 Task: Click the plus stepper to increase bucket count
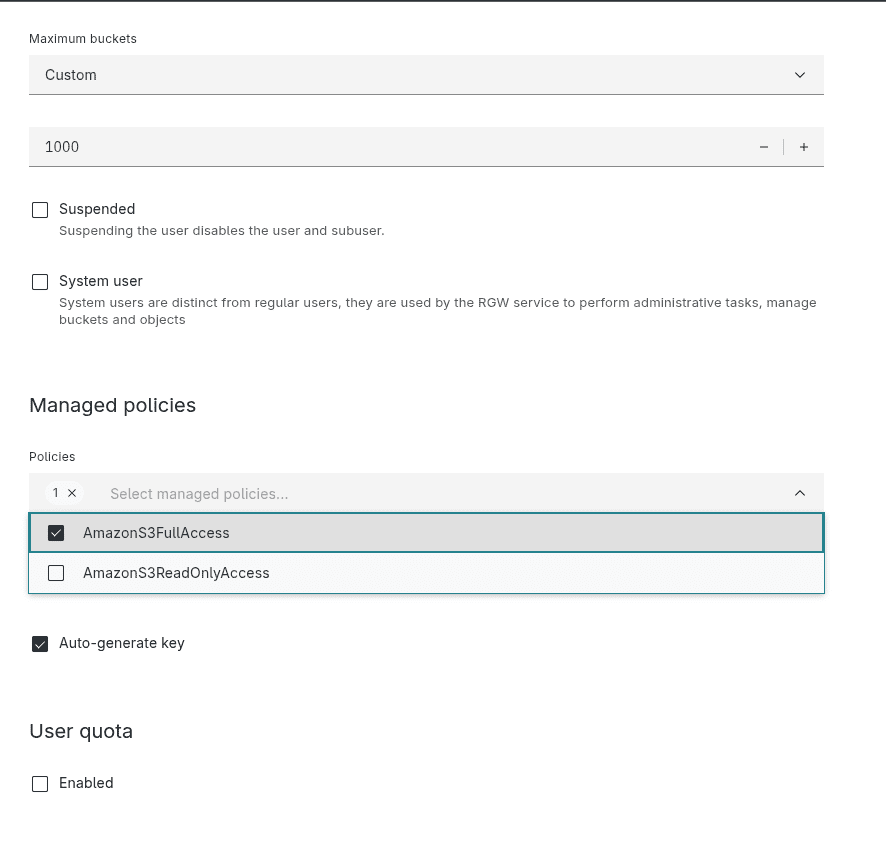[x=803, y=147]
